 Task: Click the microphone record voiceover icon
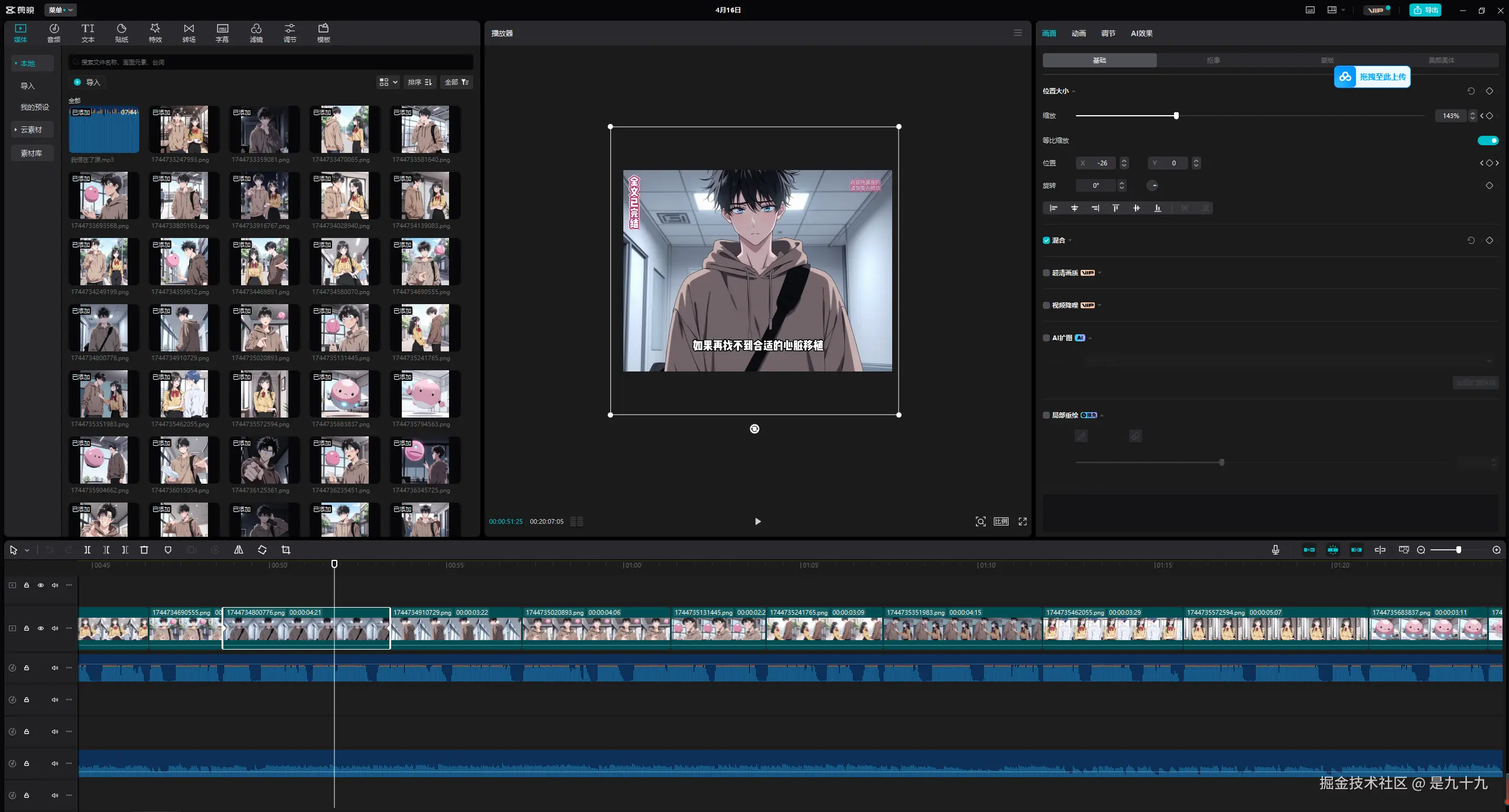point(1276,550)
